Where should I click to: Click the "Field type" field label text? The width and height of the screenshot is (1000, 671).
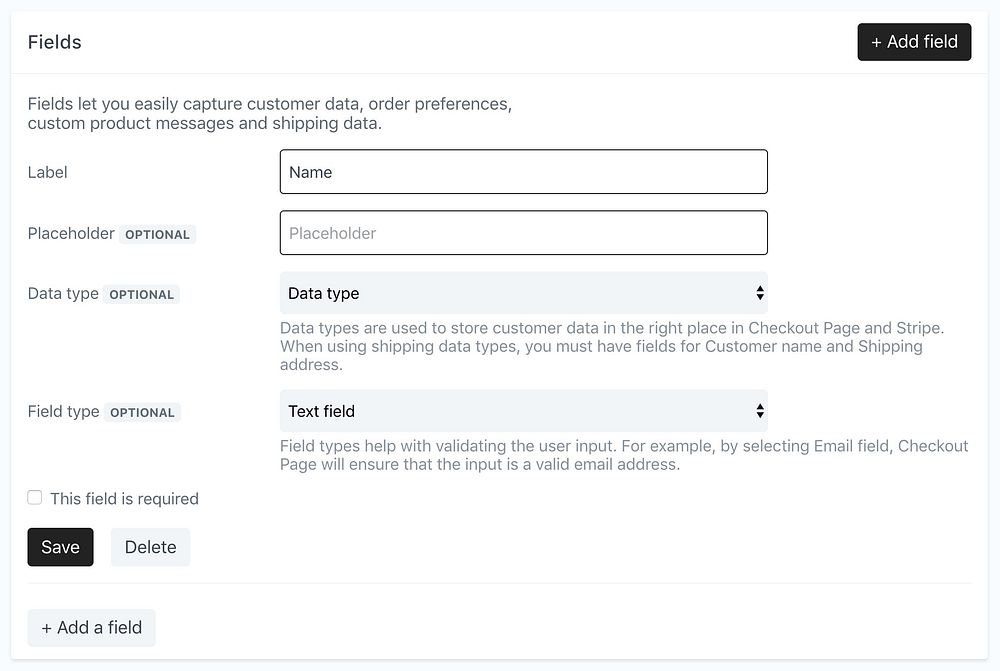tap(64, 411)
